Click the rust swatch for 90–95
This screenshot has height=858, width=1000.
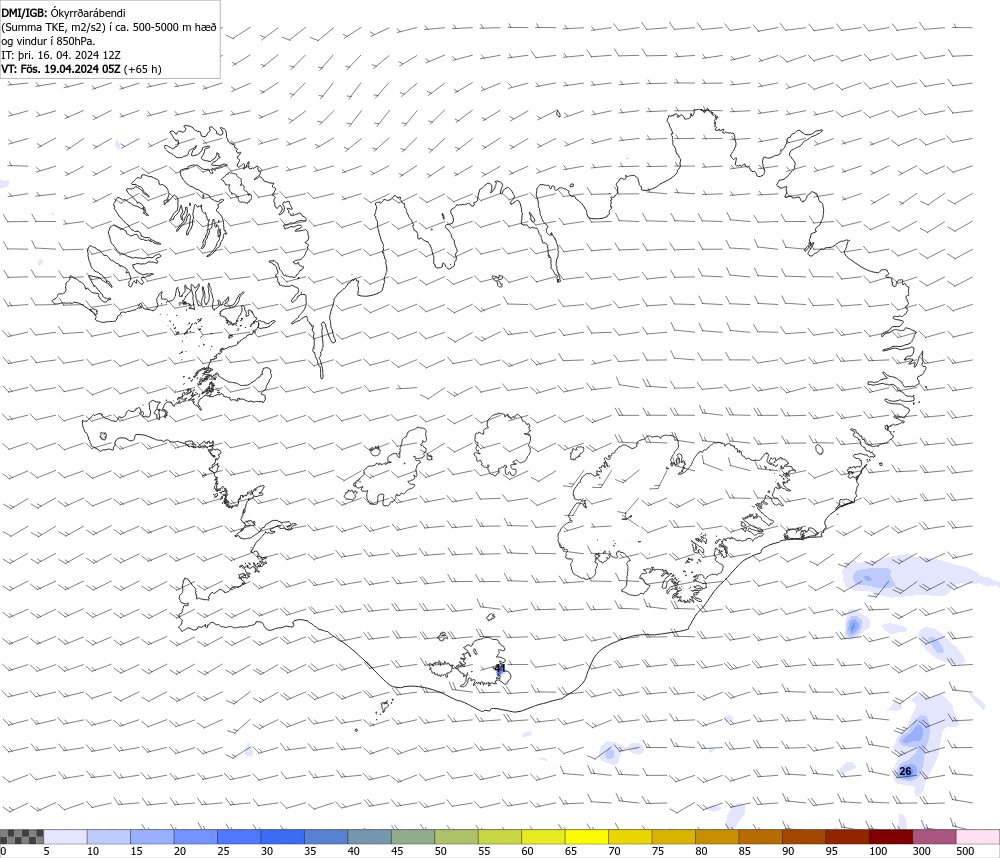point(804,837)
